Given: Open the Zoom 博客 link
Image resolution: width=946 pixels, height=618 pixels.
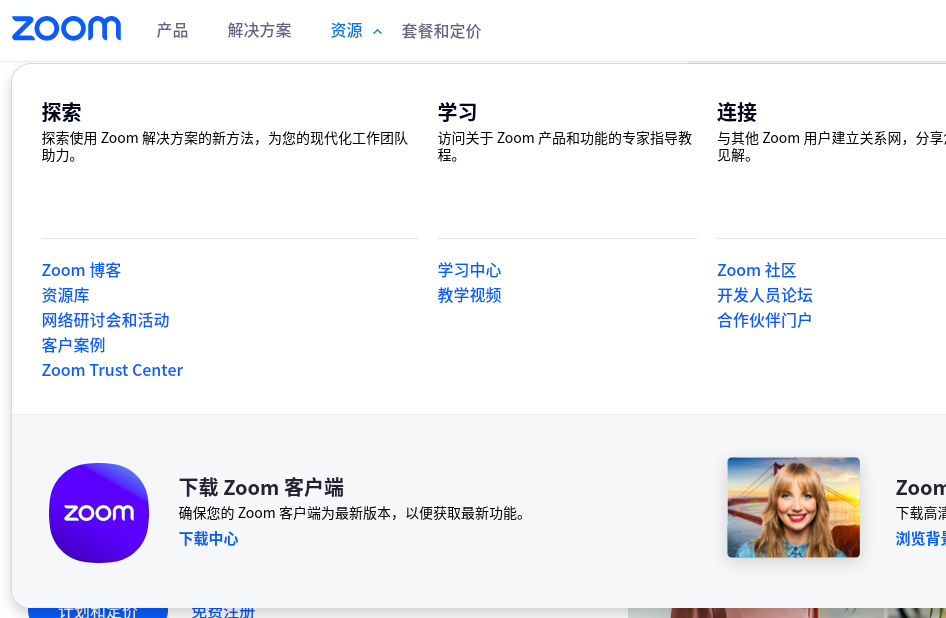Looking at the screenshot, I should coord(81,270).
